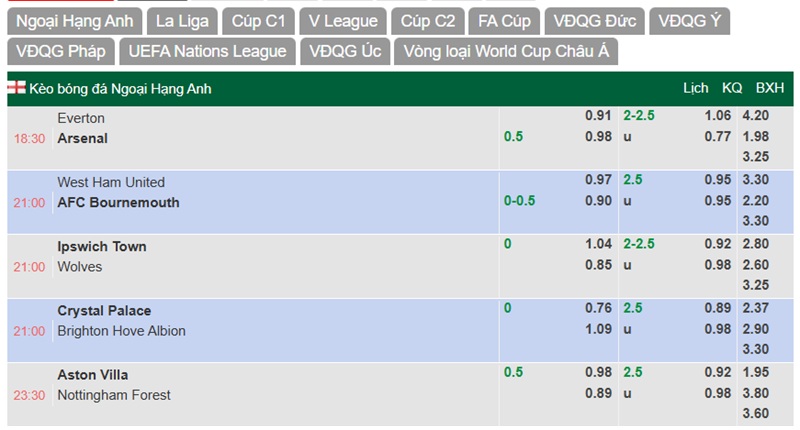Click the 0.89 handicap odds for Nottingham Forest
The height and width of the screenshot is (430, 800).
coord(598,393)
